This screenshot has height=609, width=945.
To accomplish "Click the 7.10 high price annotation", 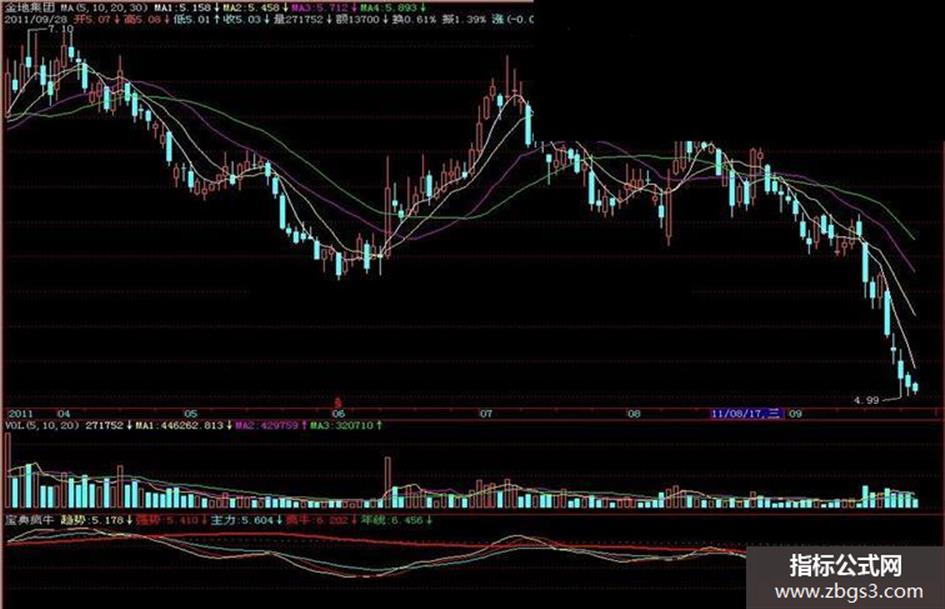I will pos(60,28).
